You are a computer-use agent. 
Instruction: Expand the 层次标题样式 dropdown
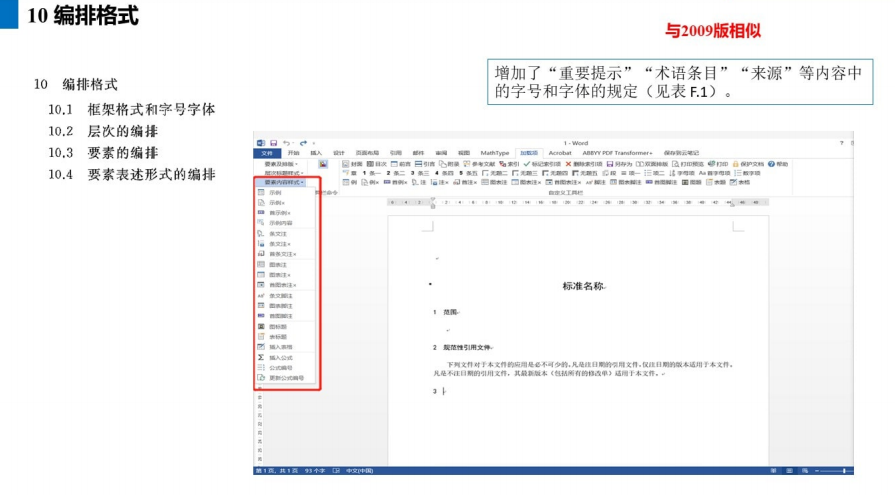(283, 173)
